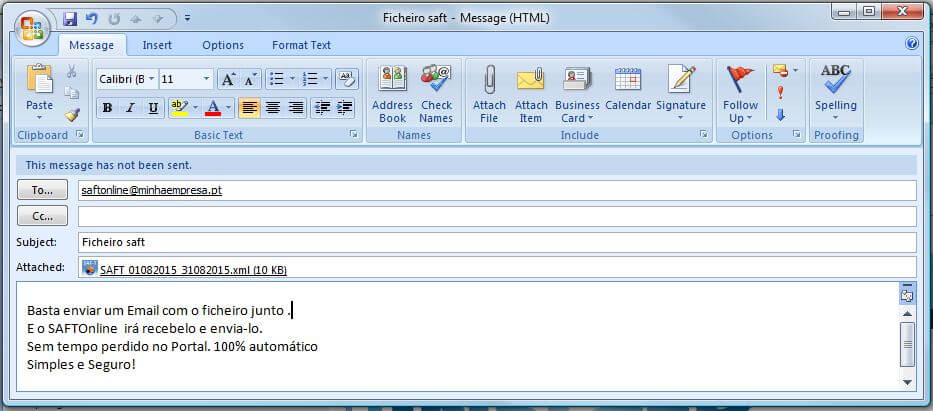Mark message as Low Importance

(x=781, y=115)
